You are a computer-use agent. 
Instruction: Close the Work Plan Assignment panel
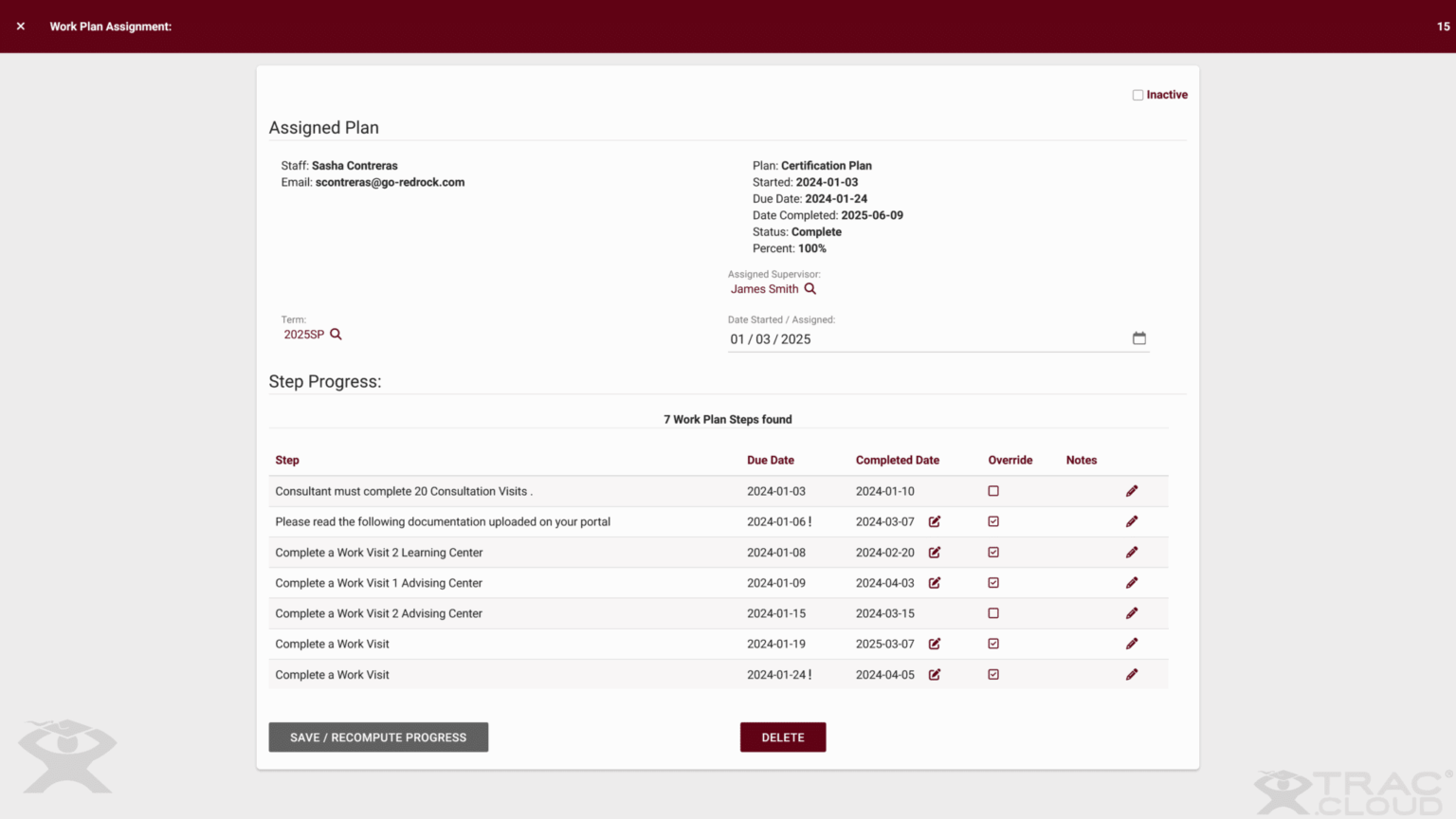tap(20, 26)
